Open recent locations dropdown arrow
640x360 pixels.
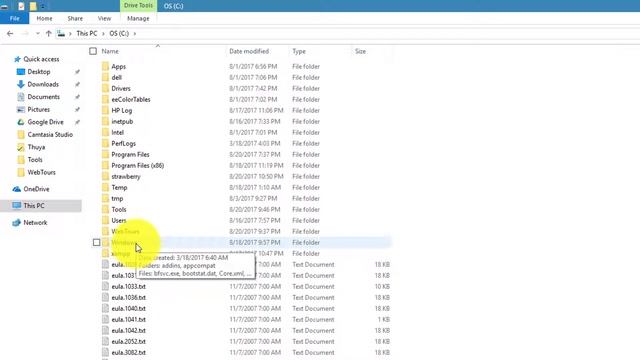pos(38,33)
